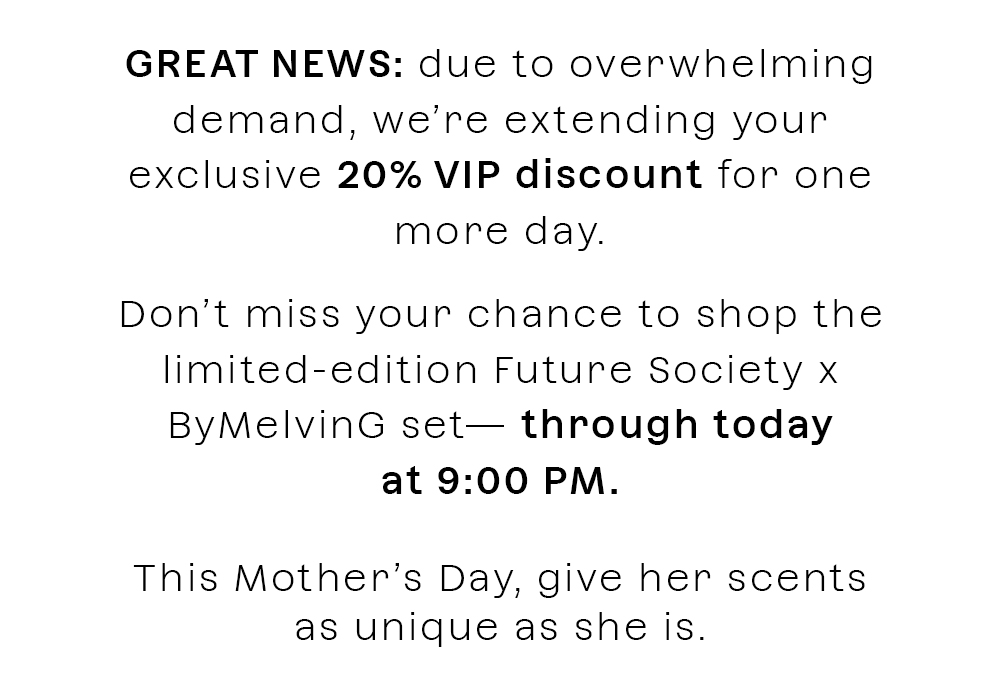Click the words 'for one' after the discount

[794, 175]
